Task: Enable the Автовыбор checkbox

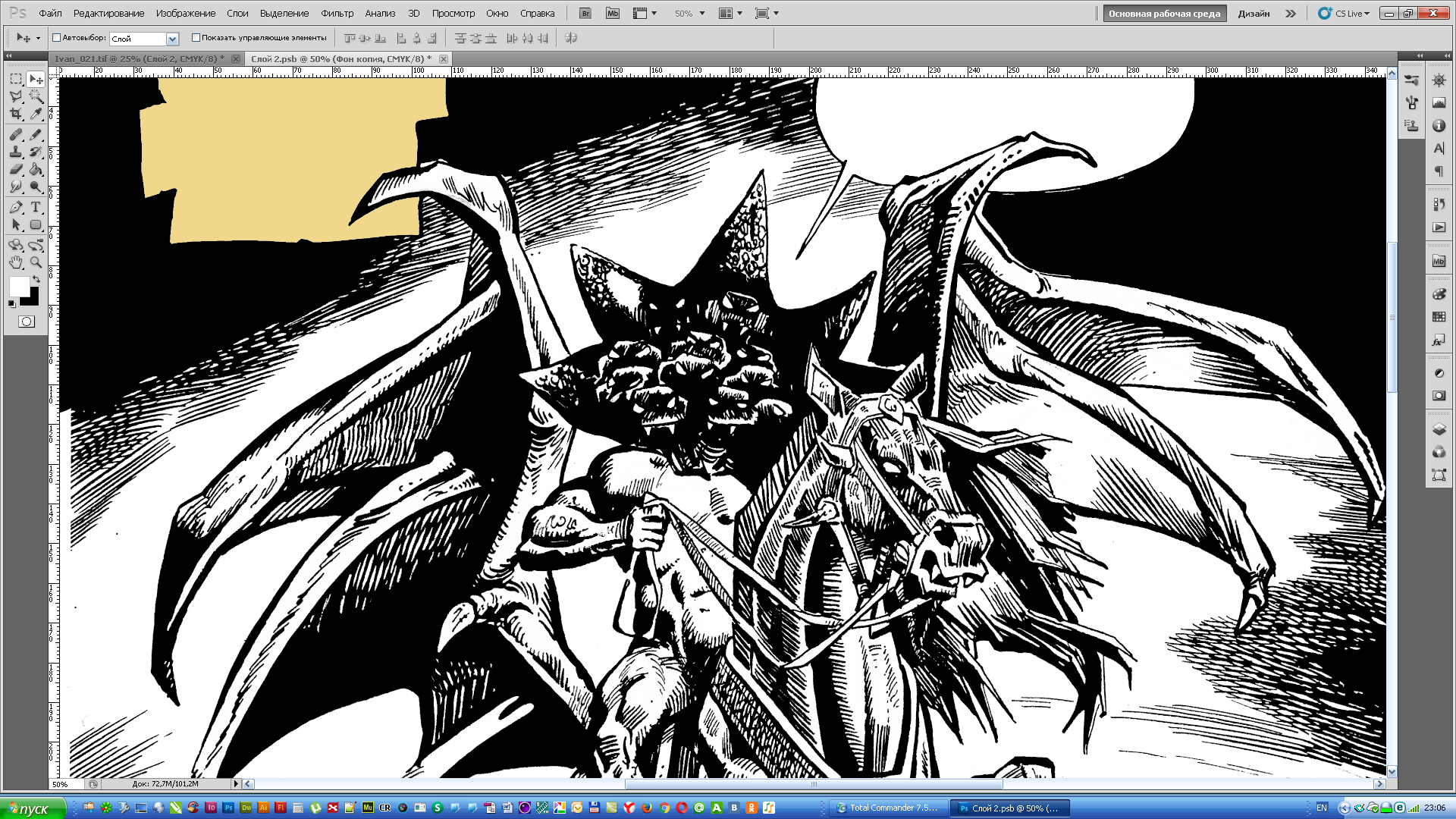Action: [x=56, y=38]
